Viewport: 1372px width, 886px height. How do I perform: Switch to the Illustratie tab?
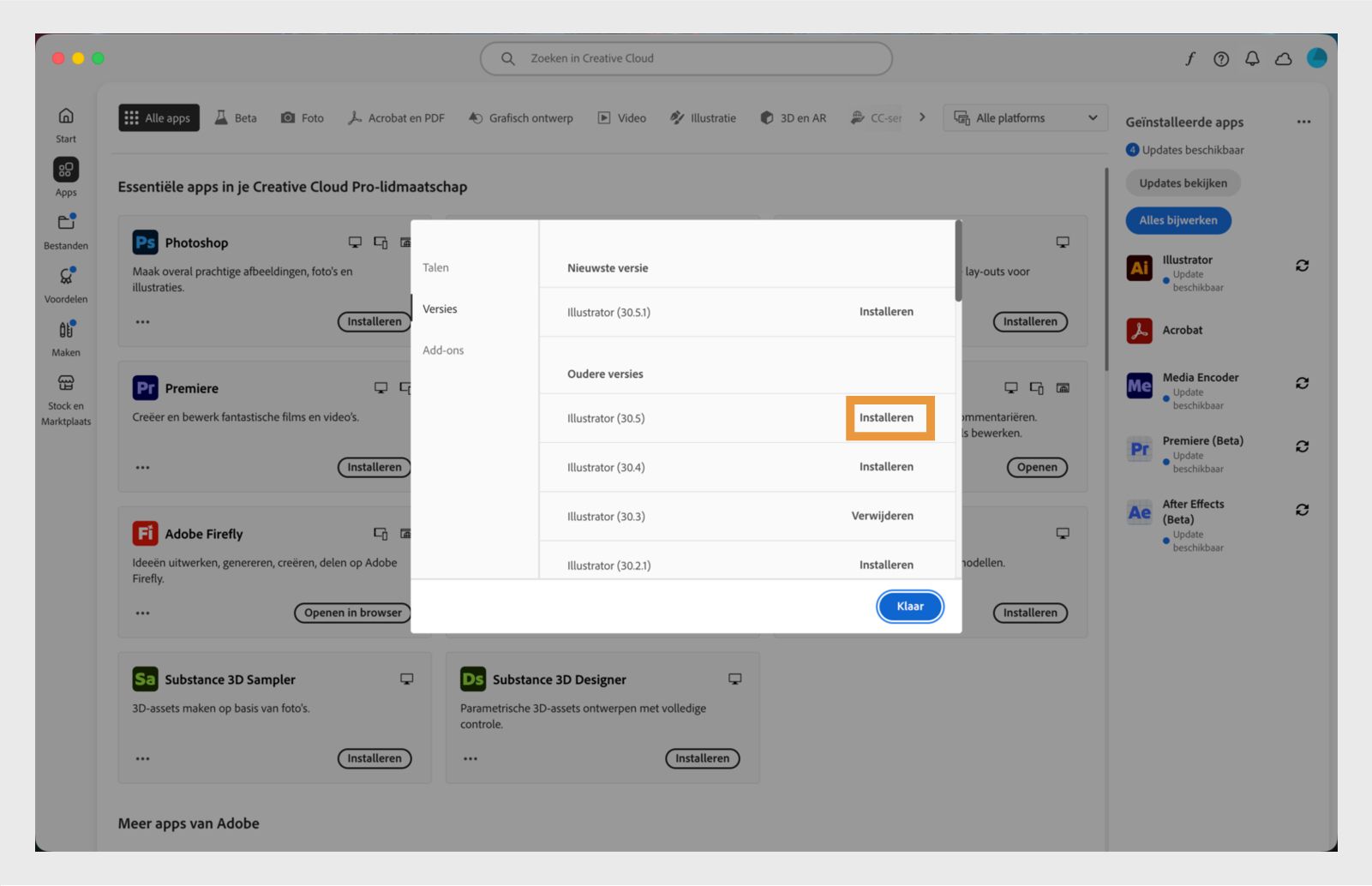tap(703, 118)
